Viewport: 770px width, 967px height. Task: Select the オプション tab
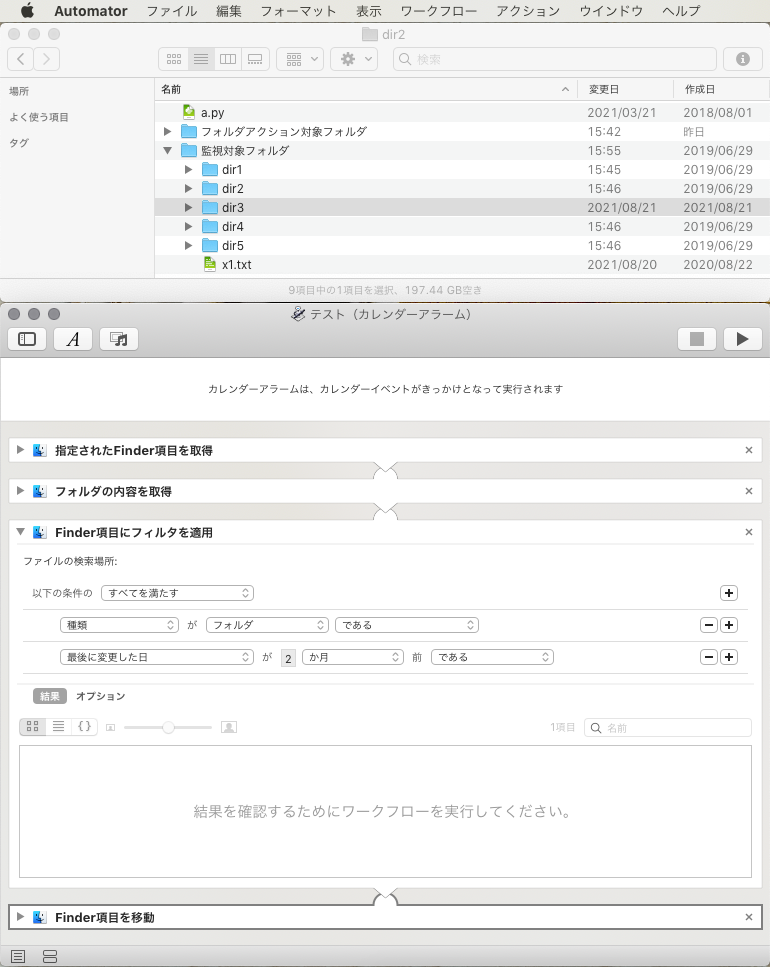coord(100,696)
